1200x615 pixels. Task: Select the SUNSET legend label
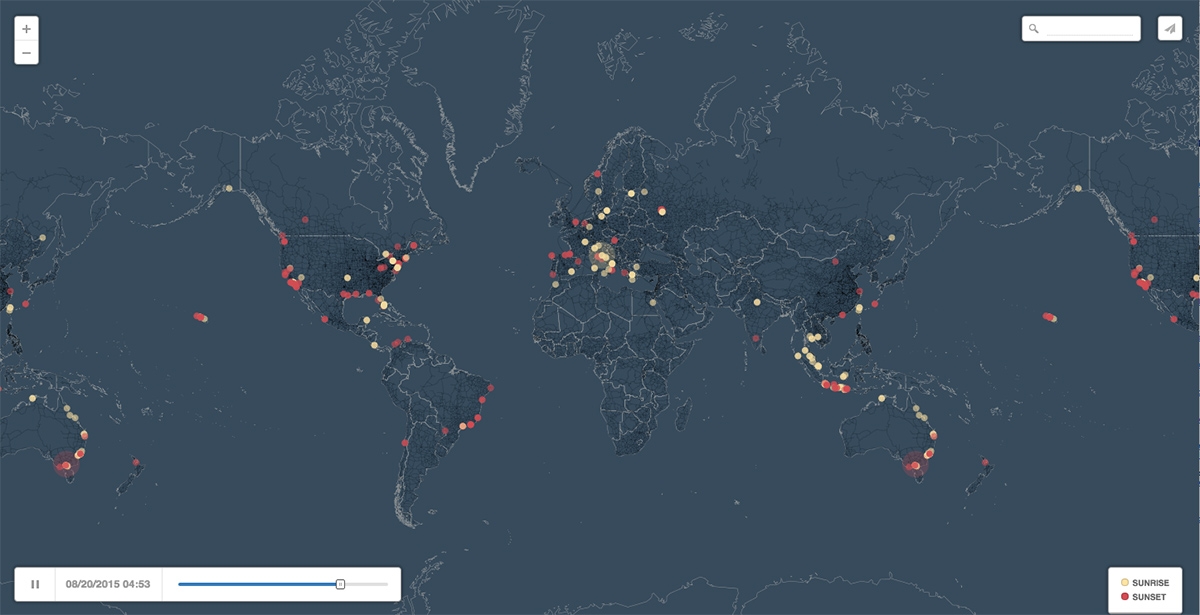pos(1149,596)
